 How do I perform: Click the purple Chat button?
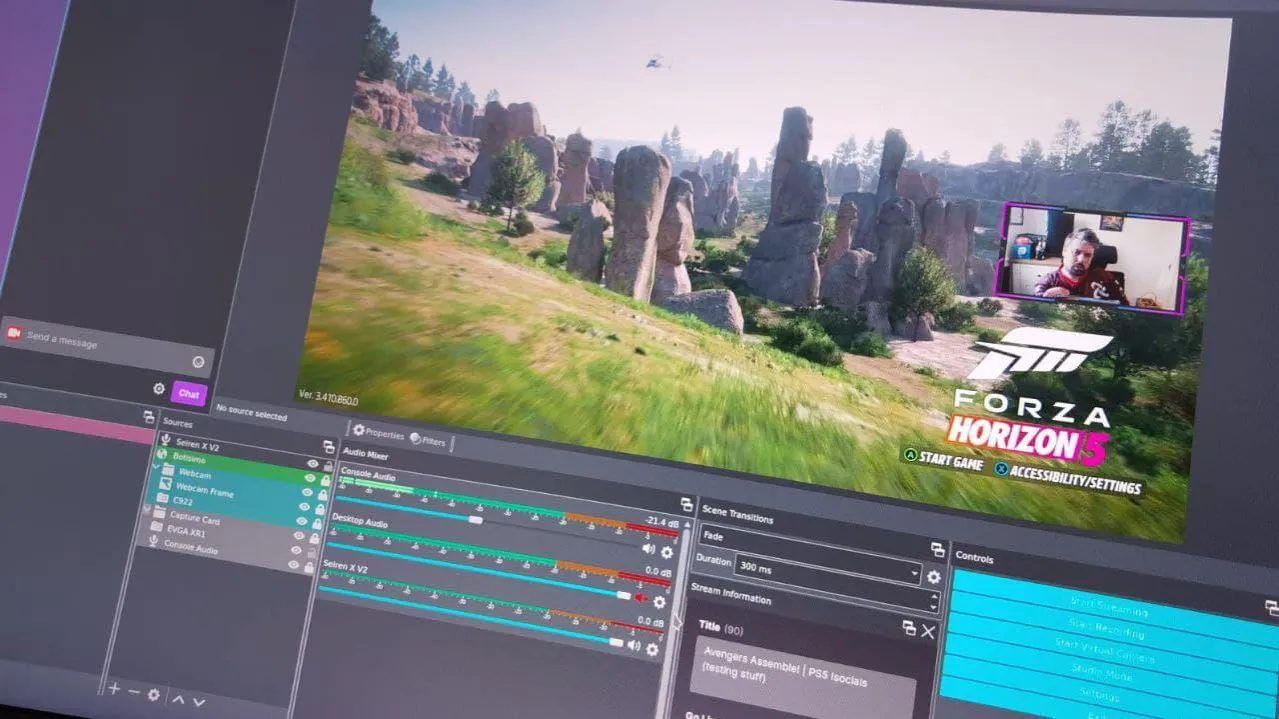[188, 394]
